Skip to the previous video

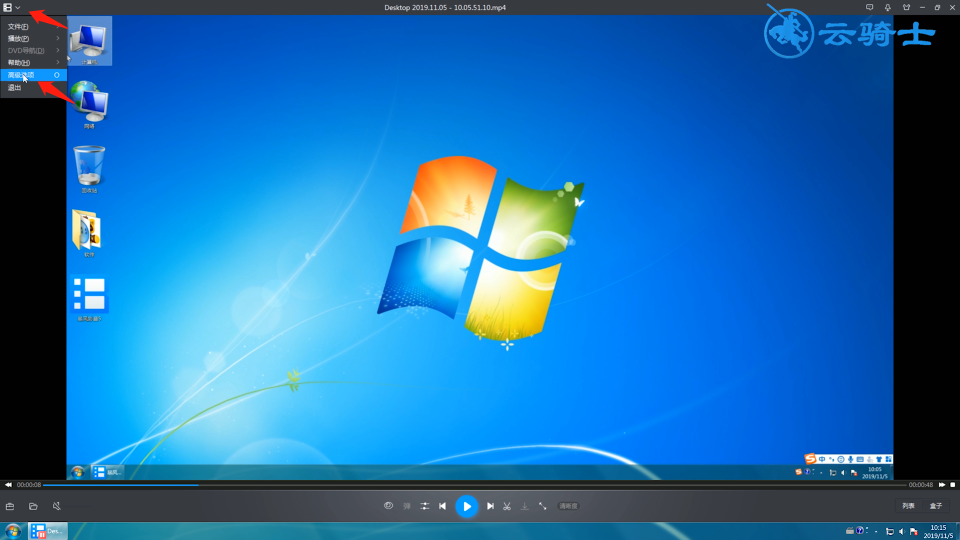tap(442, 506)
